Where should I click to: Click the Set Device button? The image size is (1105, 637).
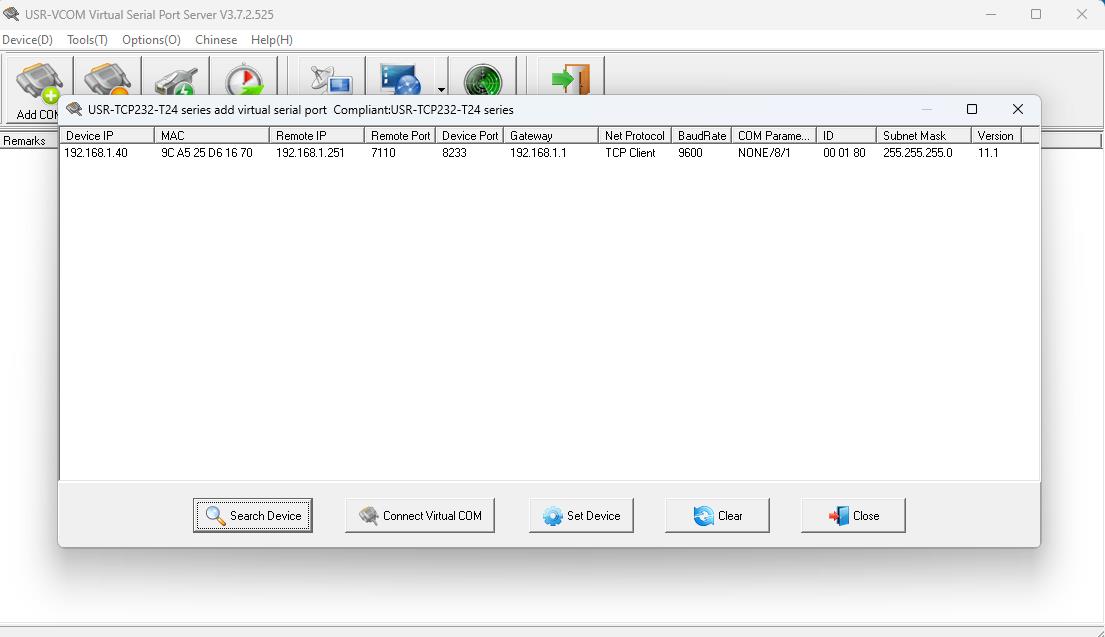(581, 515)
